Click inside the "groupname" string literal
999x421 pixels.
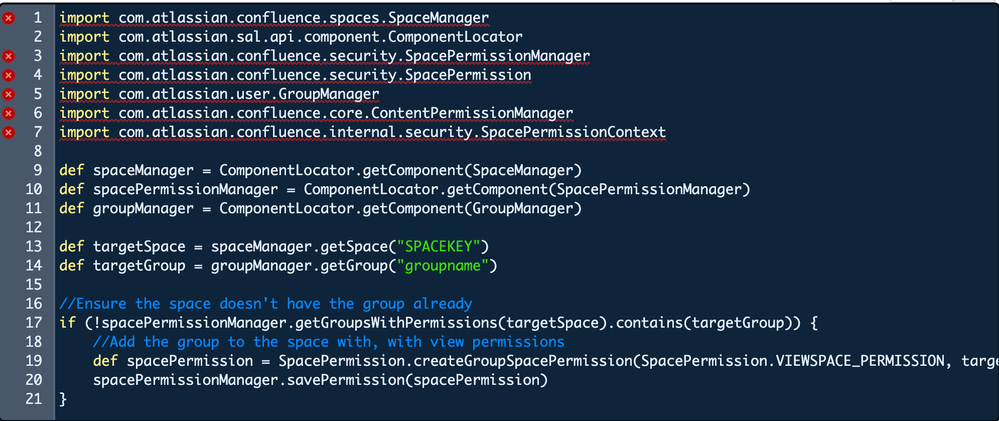point(446,266)
